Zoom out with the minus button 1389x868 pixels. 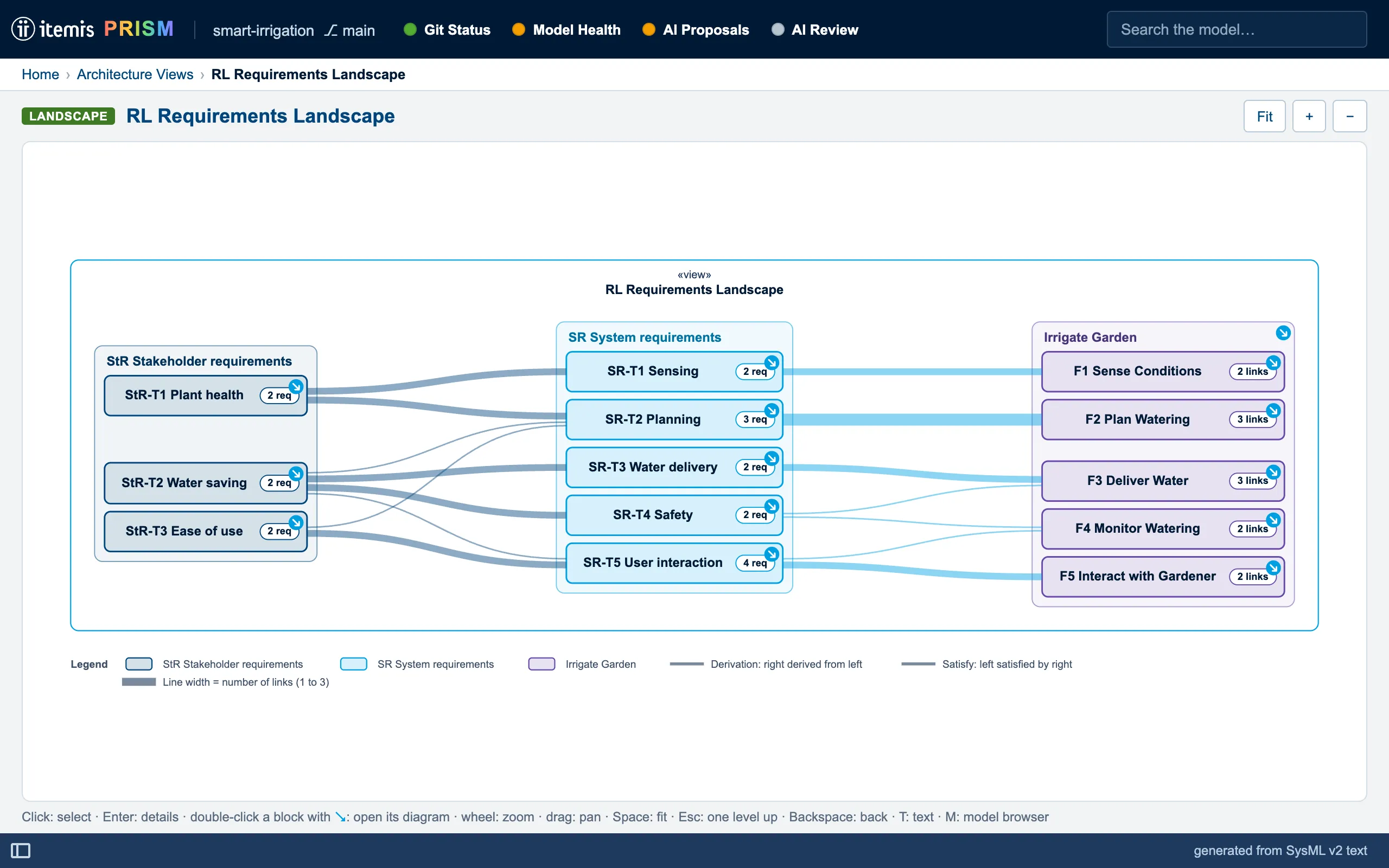click(1349, 117)
